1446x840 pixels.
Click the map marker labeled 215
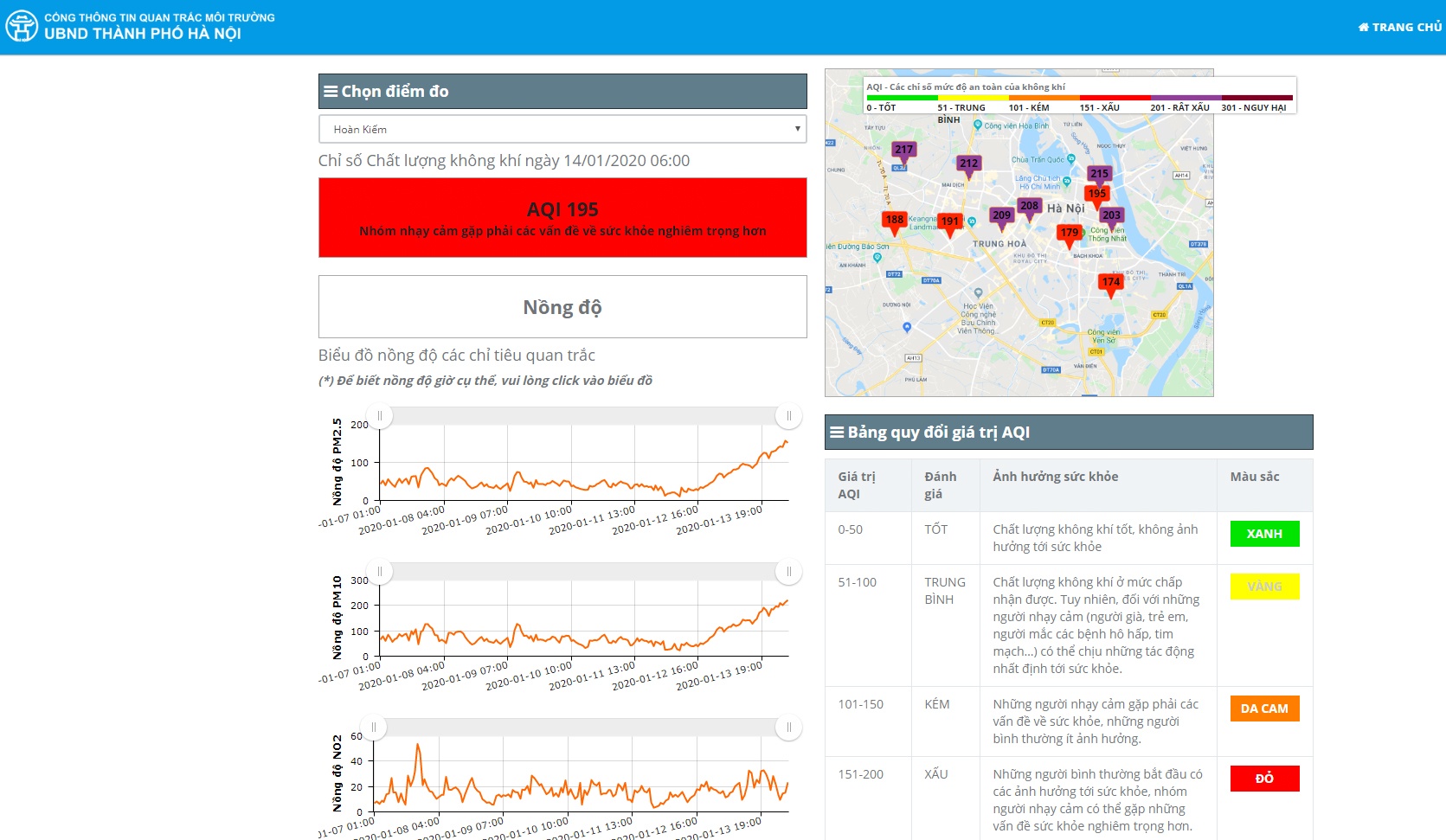(x=1099, y=175)
